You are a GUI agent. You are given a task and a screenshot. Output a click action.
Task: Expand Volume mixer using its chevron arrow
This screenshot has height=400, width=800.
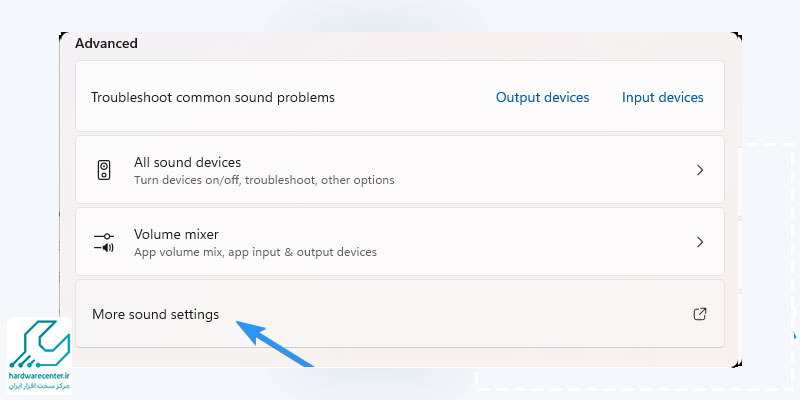click(x=700, y=242)
